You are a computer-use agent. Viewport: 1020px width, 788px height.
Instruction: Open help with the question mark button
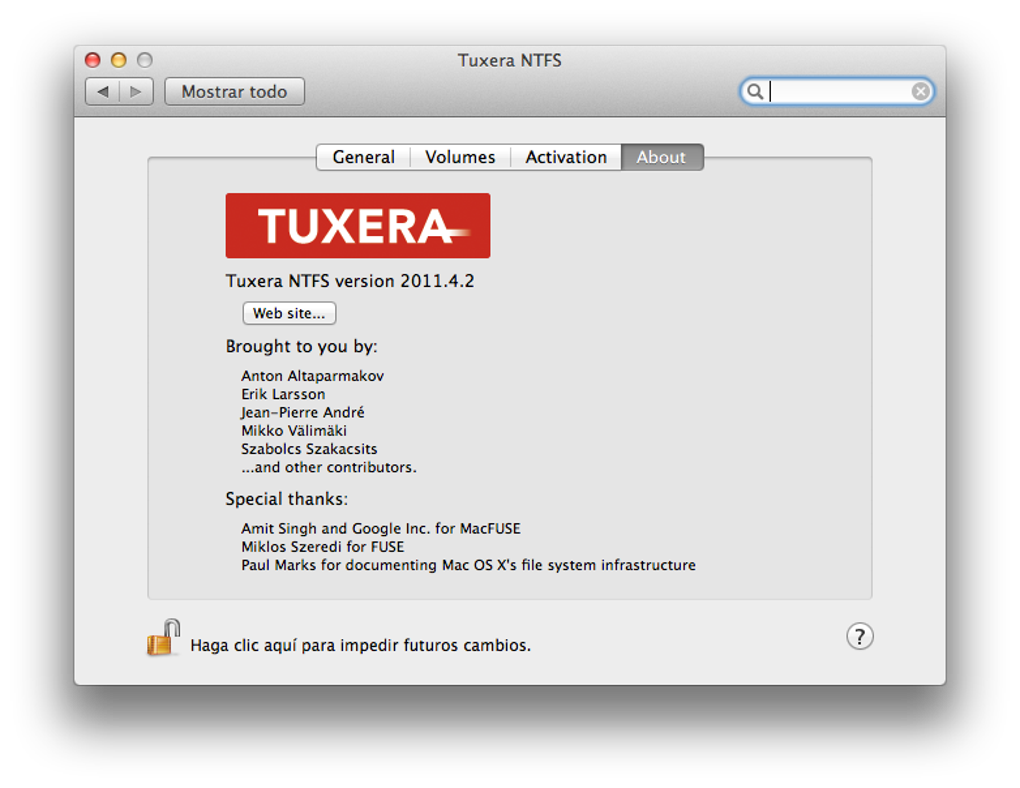point(859,636)
